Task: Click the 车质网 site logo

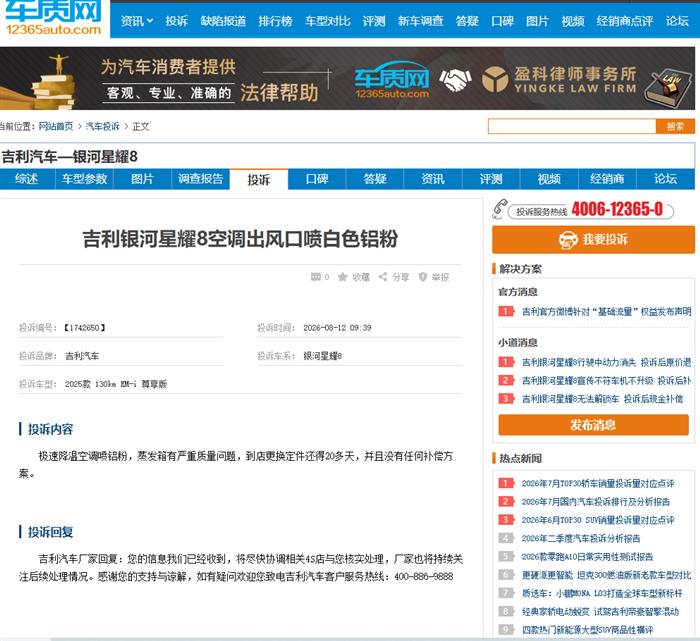Action: (x=54, y=18)
